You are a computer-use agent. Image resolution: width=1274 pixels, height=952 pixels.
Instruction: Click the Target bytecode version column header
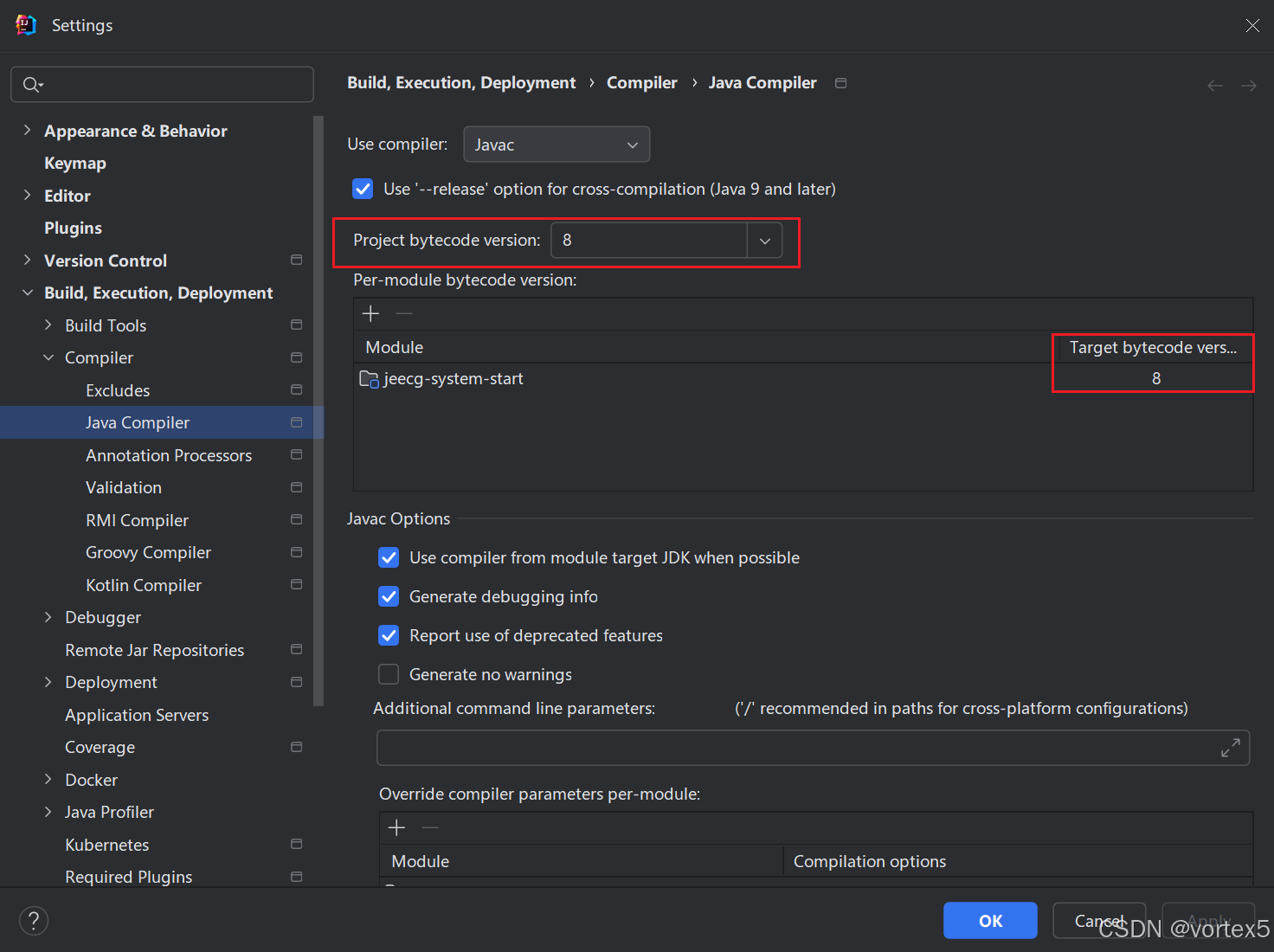[1153, 347]
